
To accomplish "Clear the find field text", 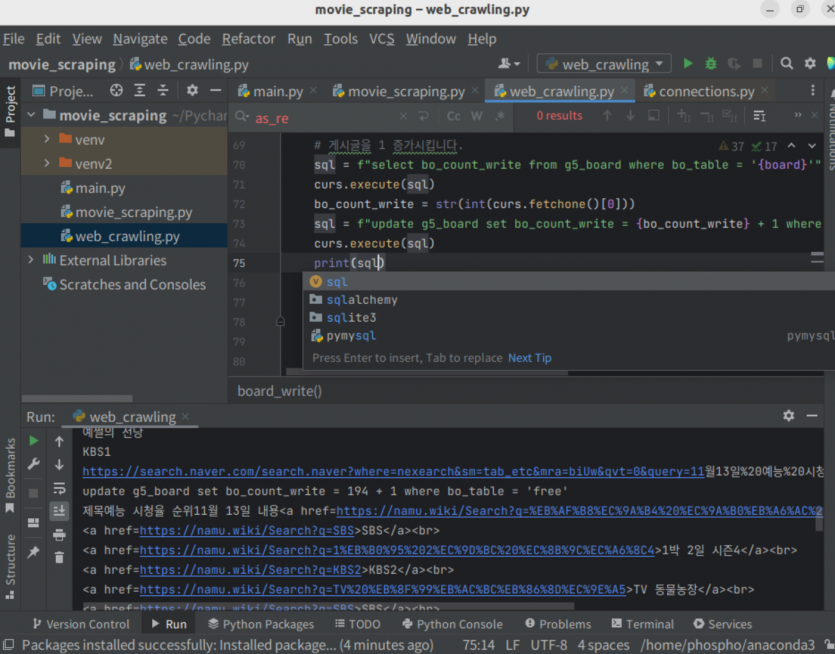I will (x=403, y=116).
